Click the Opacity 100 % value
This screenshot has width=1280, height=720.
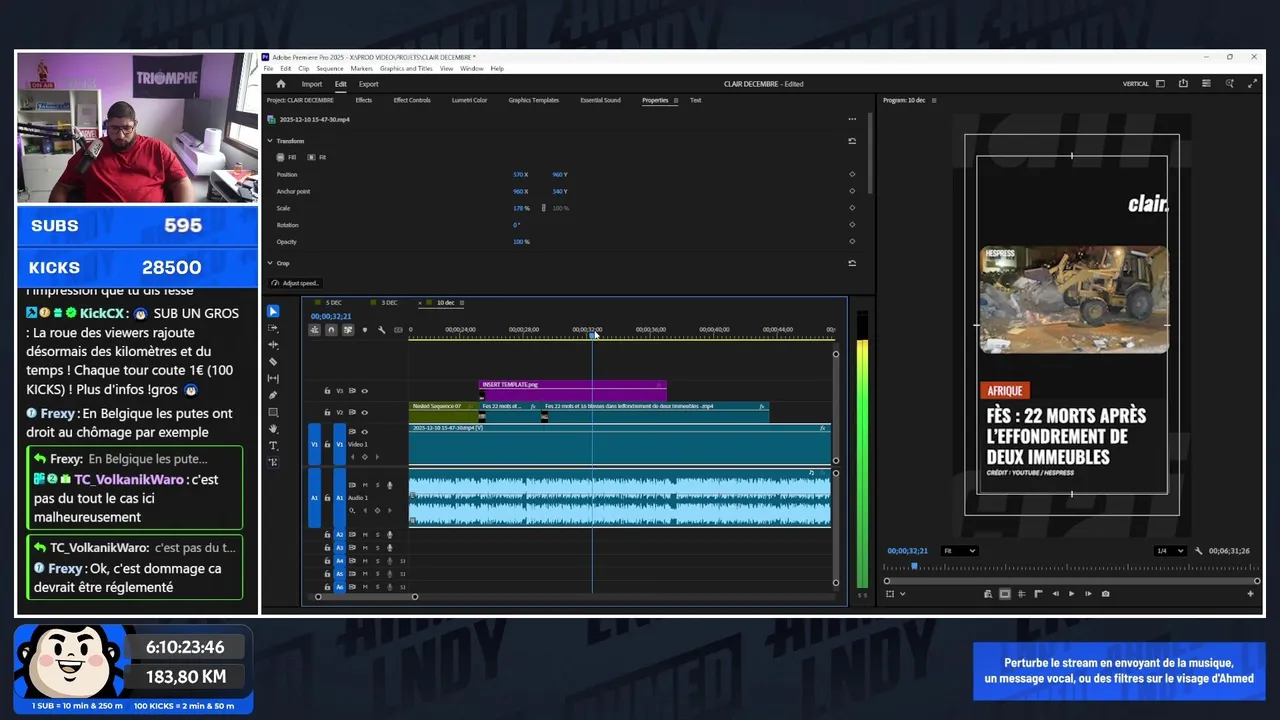pos(521,242)
